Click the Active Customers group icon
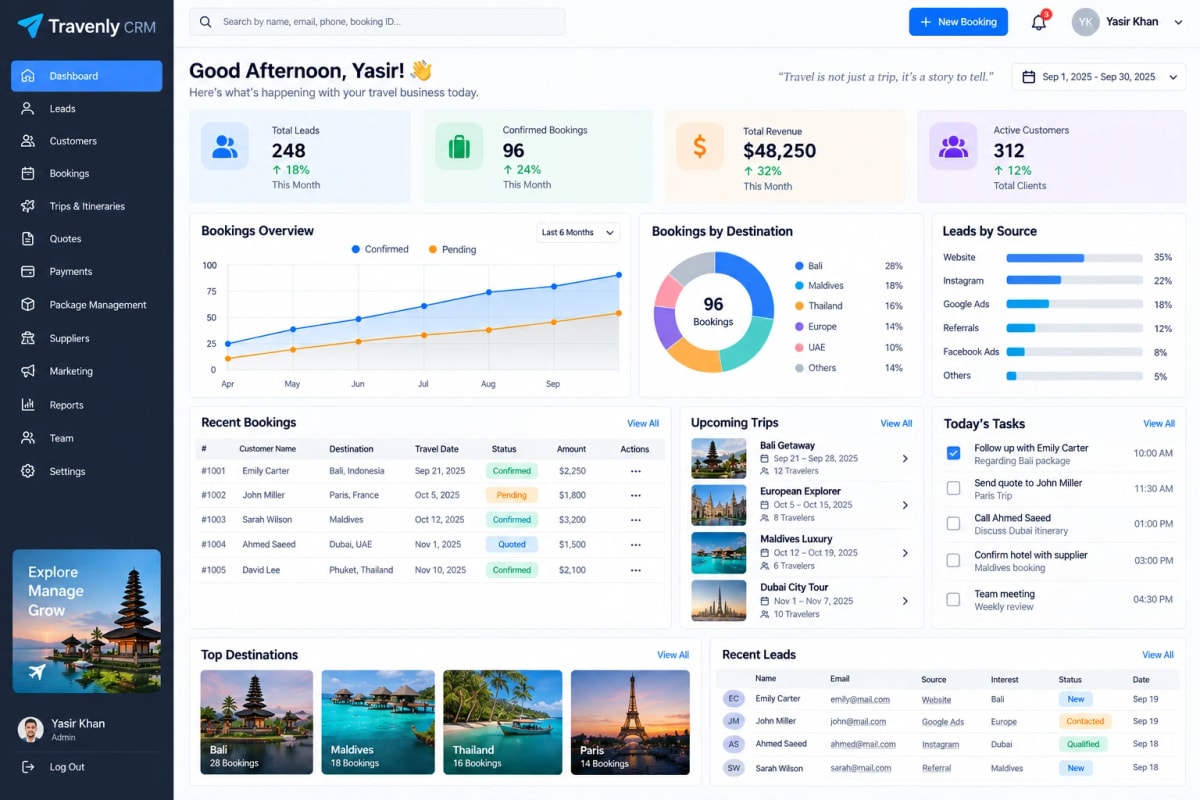The width and height of the screenshot is (1200, 800). [953, 146]
